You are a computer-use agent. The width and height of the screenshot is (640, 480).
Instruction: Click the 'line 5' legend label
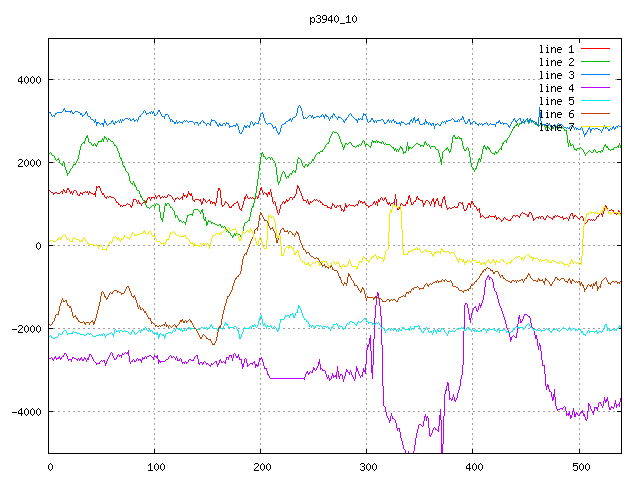click(556, 101)
